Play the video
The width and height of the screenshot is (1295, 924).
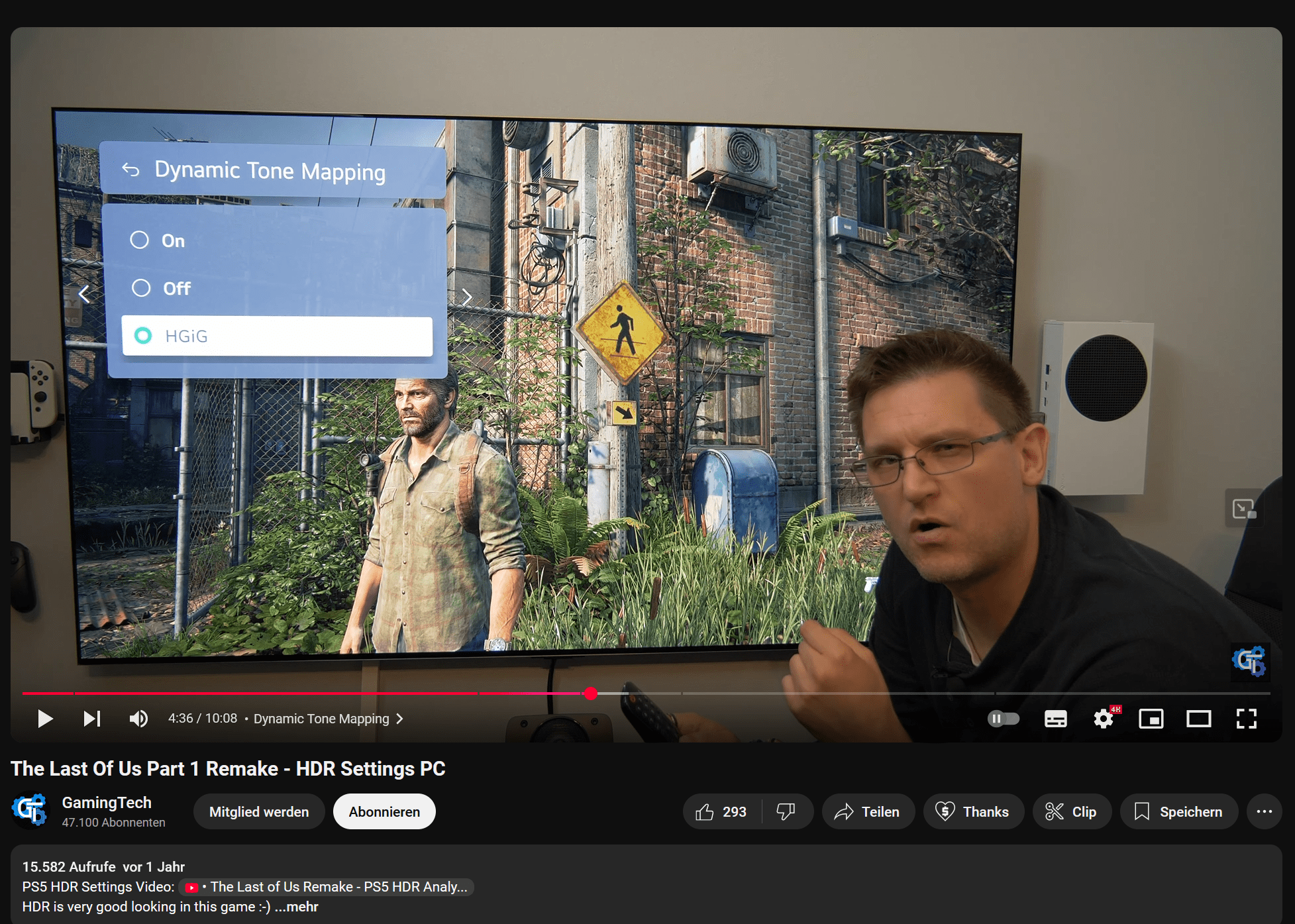point(44,719)
